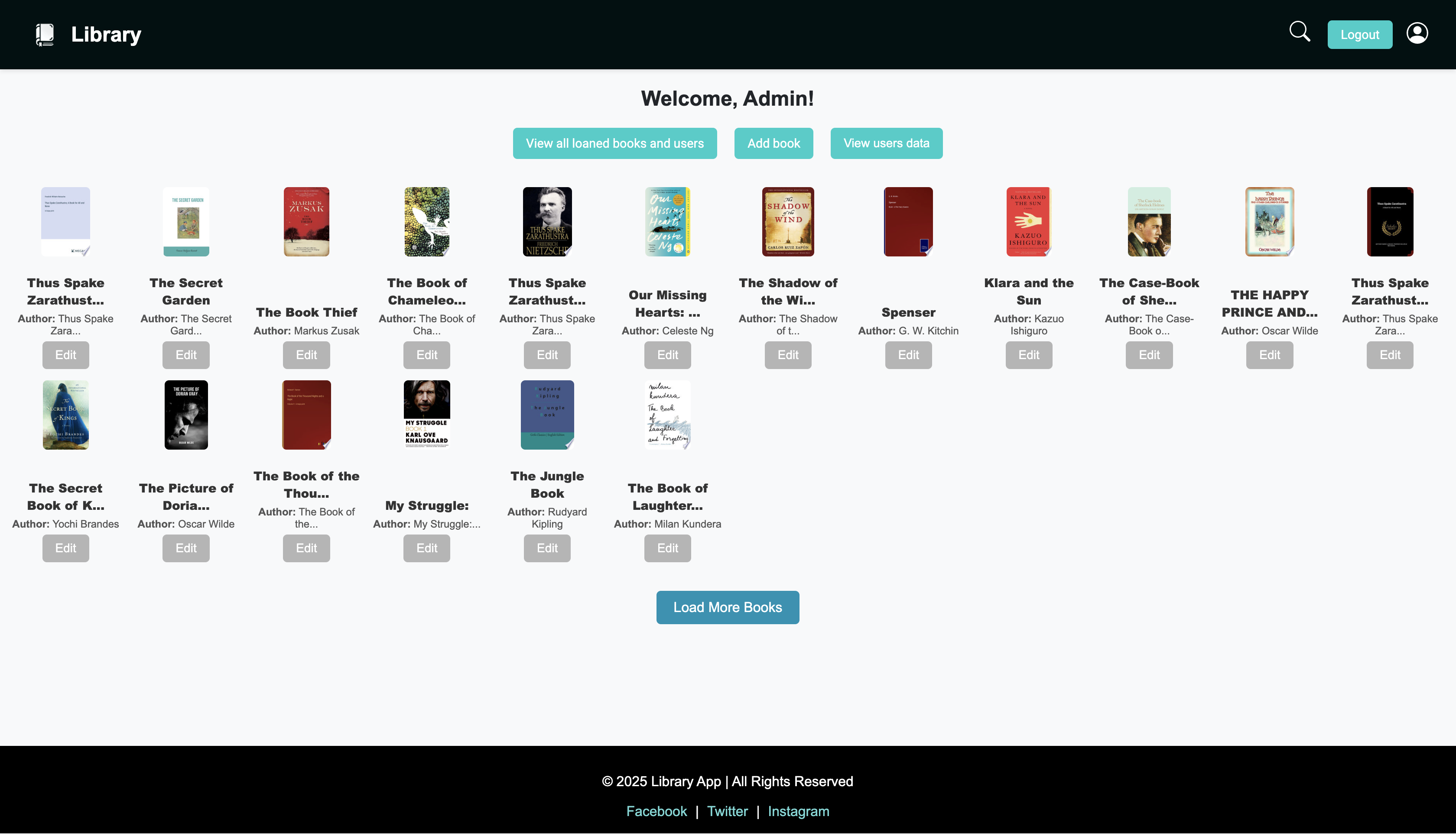The width and height of the screenshot is (1456, 836).
Task: Edit Our Missing Hearts
Action: [x=667, y=355]
